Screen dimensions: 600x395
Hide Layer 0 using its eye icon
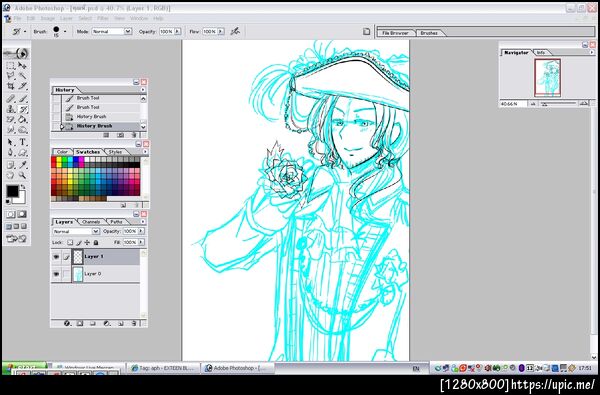pos(56,274)
